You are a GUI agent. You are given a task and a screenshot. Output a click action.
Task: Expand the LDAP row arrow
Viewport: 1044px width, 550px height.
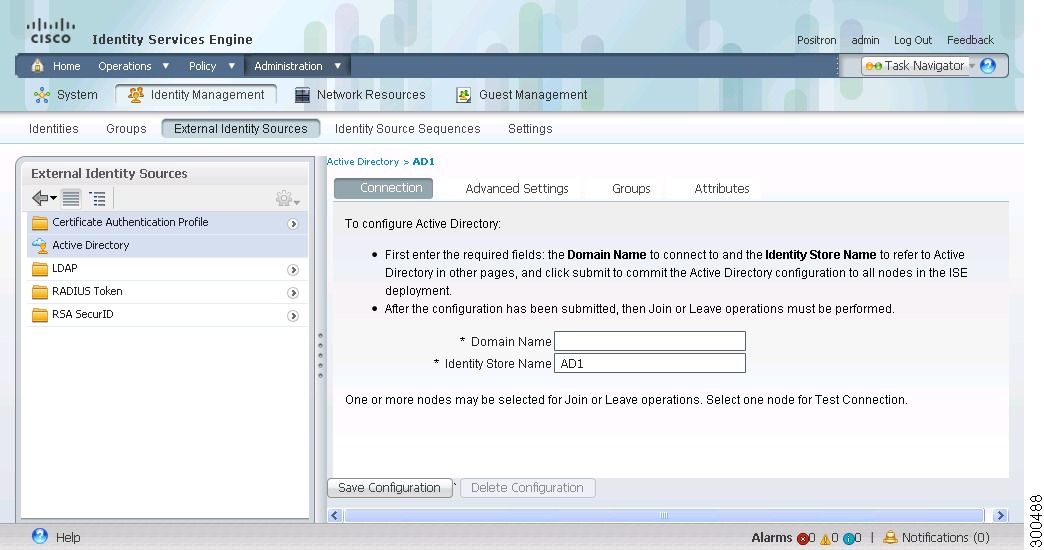(292, 270)
